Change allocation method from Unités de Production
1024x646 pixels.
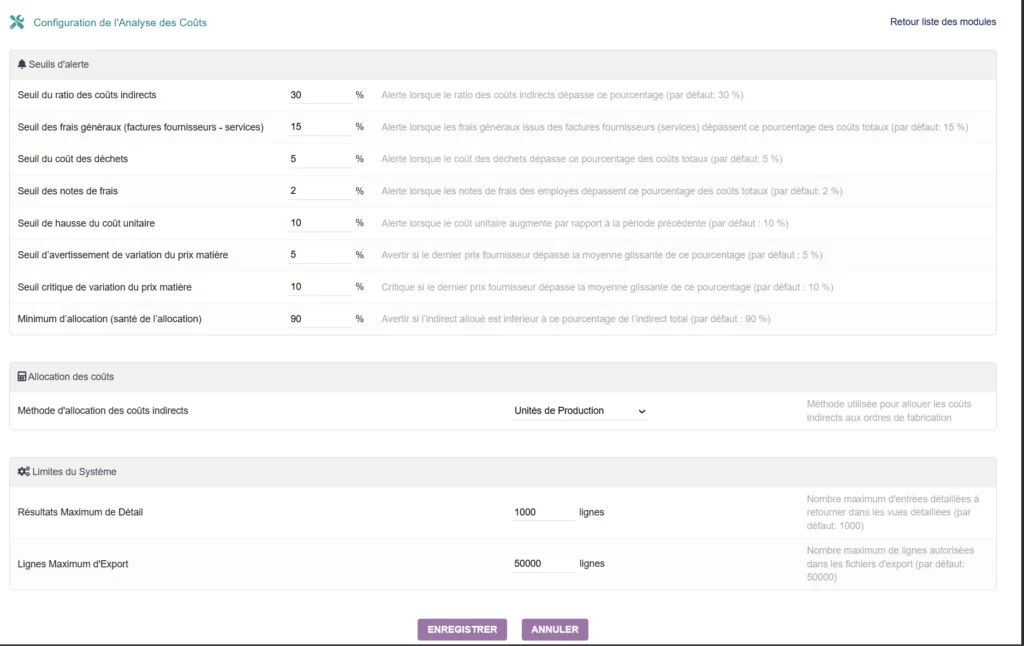(580, 410)
